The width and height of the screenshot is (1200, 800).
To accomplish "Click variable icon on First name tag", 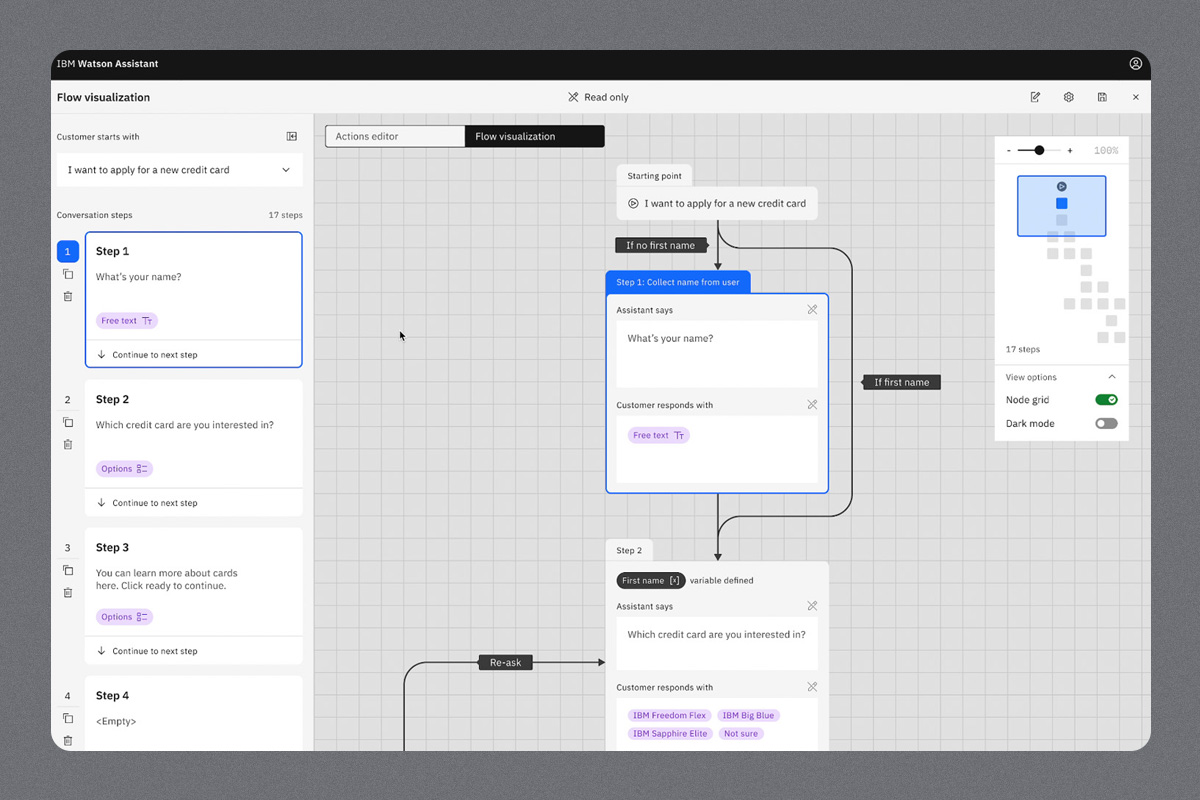I will click(x=675, y=580).
